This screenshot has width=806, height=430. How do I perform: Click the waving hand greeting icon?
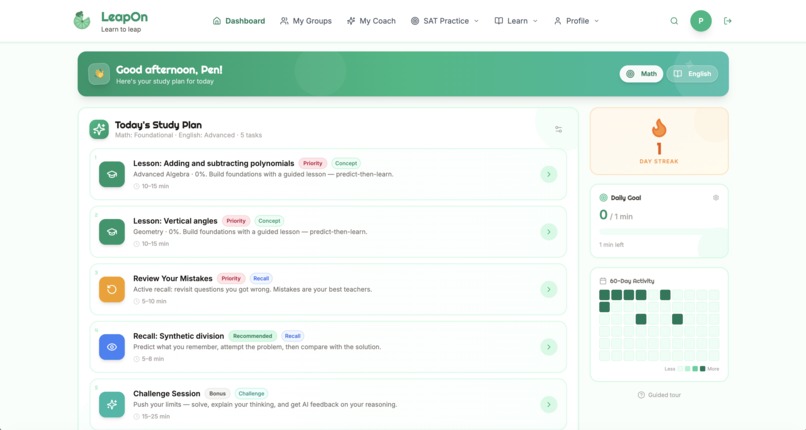pos(99,74)
